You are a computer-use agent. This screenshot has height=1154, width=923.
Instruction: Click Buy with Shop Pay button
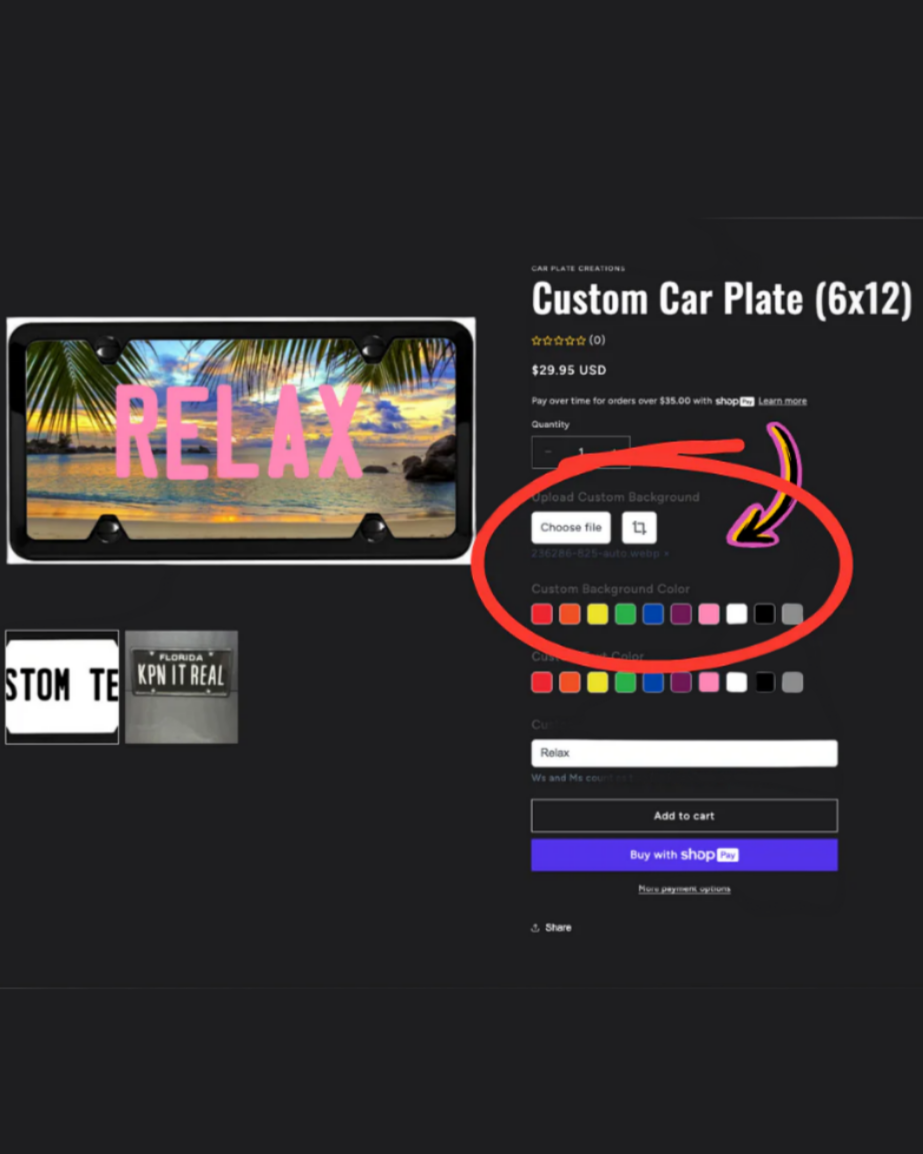(684, 855)
